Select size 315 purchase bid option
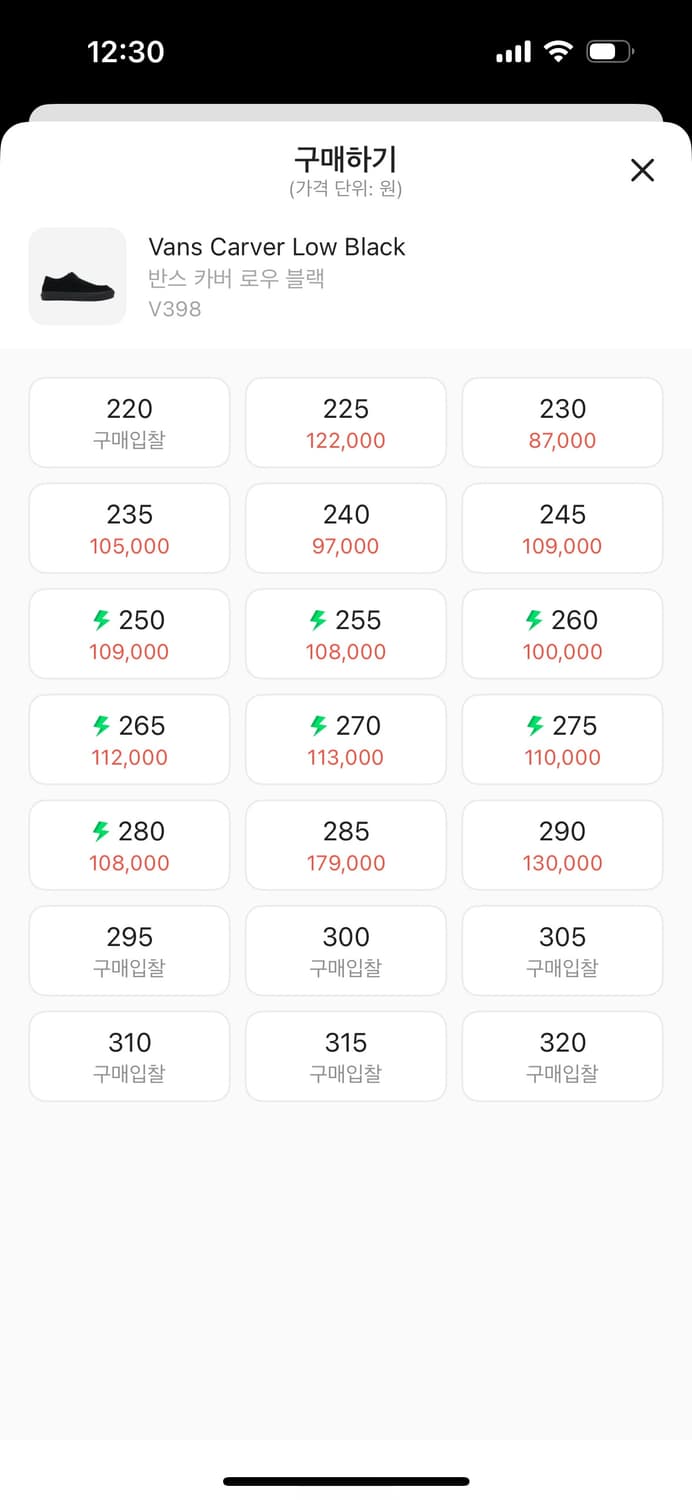The height and width of the screenshot is (1500, 692). [346, 1057]
